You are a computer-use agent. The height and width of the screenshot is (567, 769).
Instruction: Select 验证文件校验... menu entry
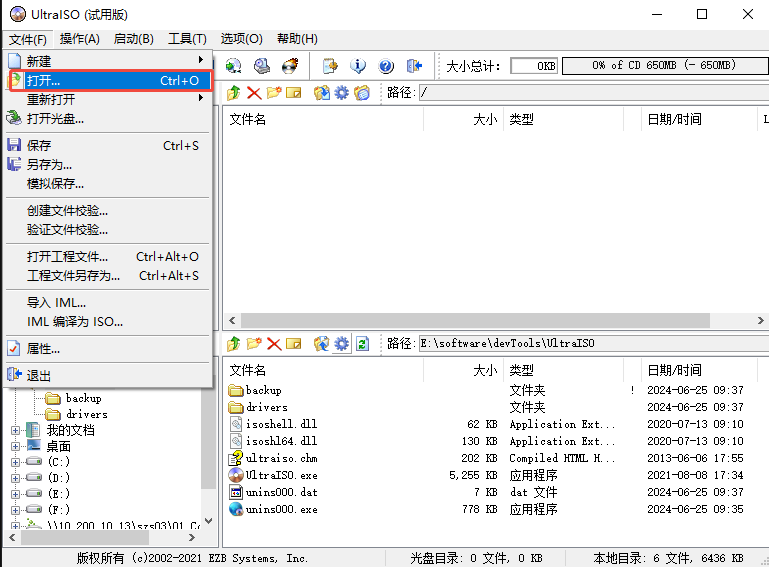point(108,230)
